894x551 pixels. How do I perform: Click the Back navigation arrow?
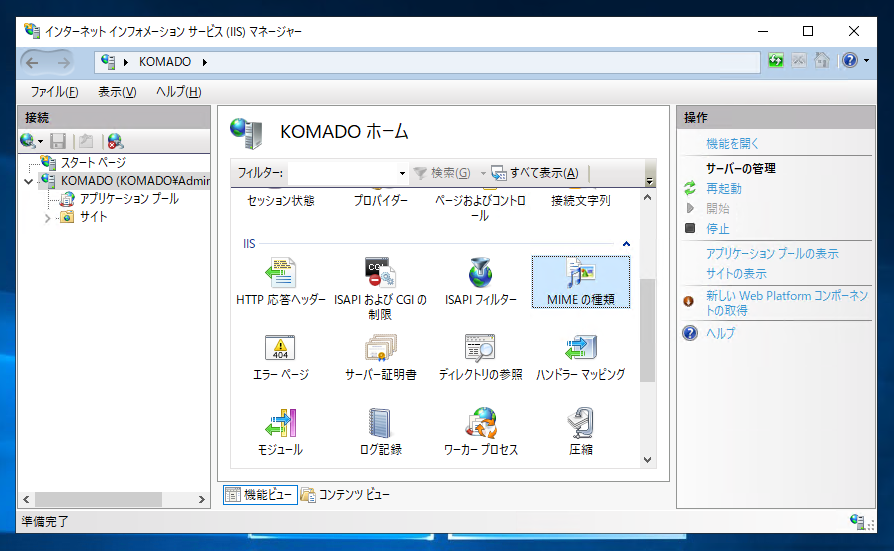point(32,62)
